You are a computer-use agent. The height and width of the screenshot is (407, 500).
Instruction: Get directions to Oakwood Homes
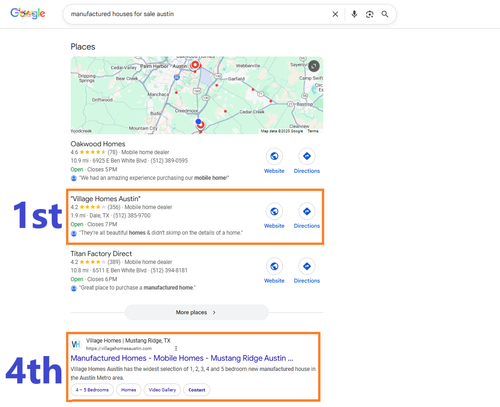307,156
